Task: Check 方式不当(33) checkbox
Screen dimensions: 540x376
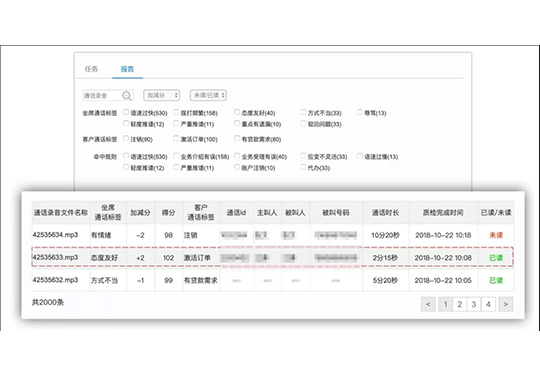Action: 303,112
